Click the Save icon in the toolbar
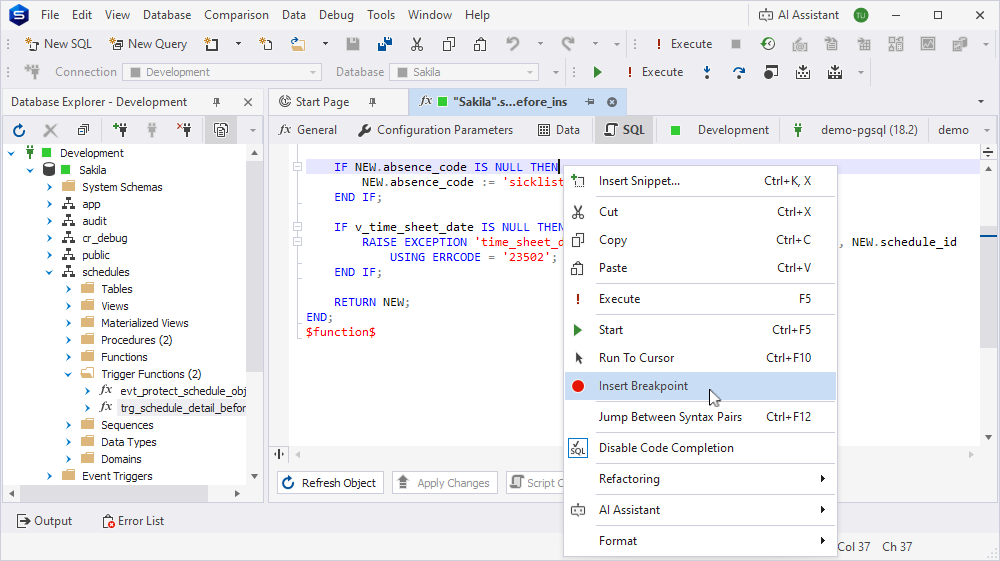This screenshot has height=561, width=1000. click(x=353, y=44)
